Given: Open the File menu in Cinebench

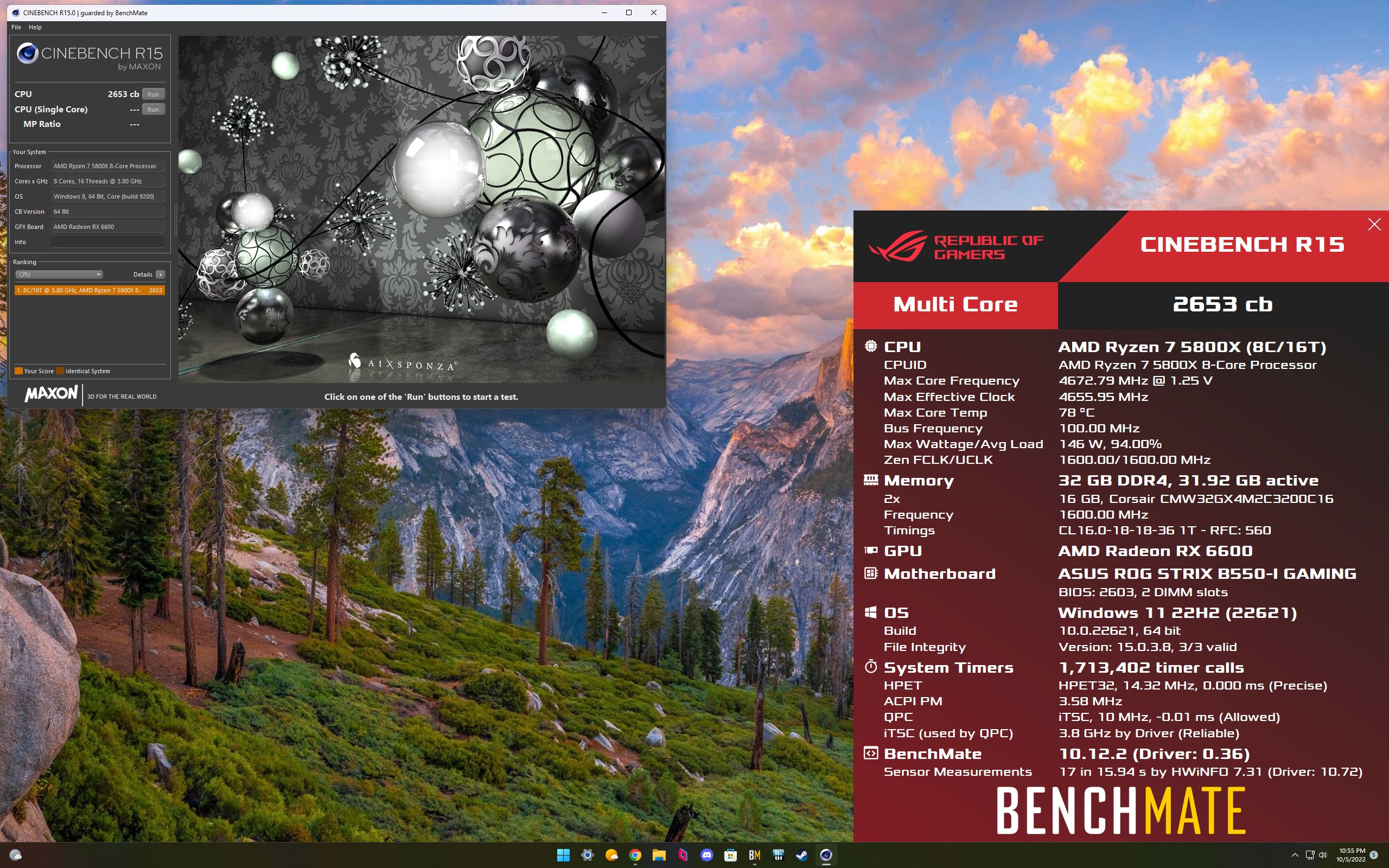Looking at the screenshot, I should (16, 27).
